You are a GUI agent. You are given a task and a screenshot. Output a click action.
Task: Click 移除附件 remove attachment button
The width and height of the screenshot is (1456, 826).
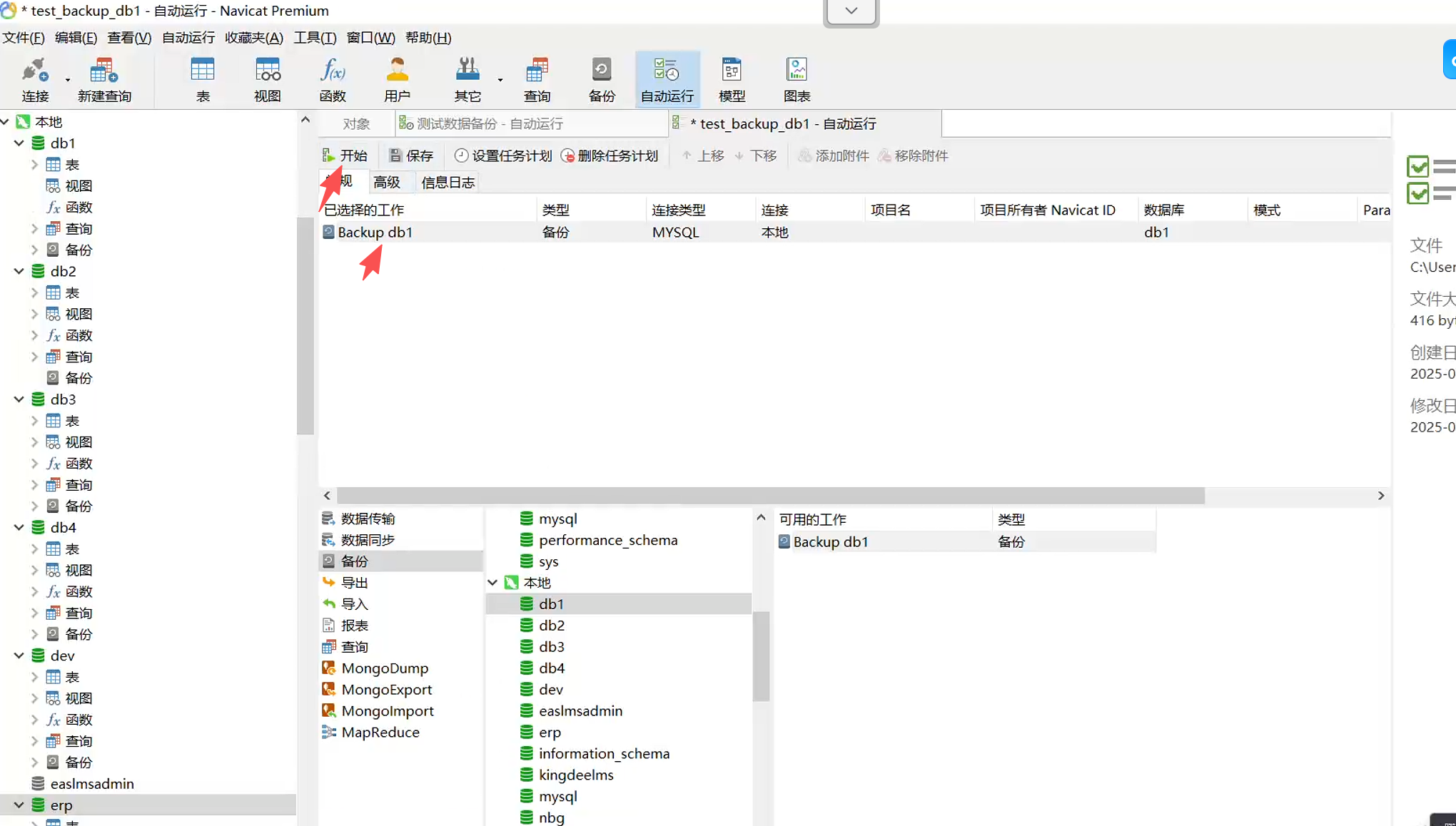pos(913,155)
